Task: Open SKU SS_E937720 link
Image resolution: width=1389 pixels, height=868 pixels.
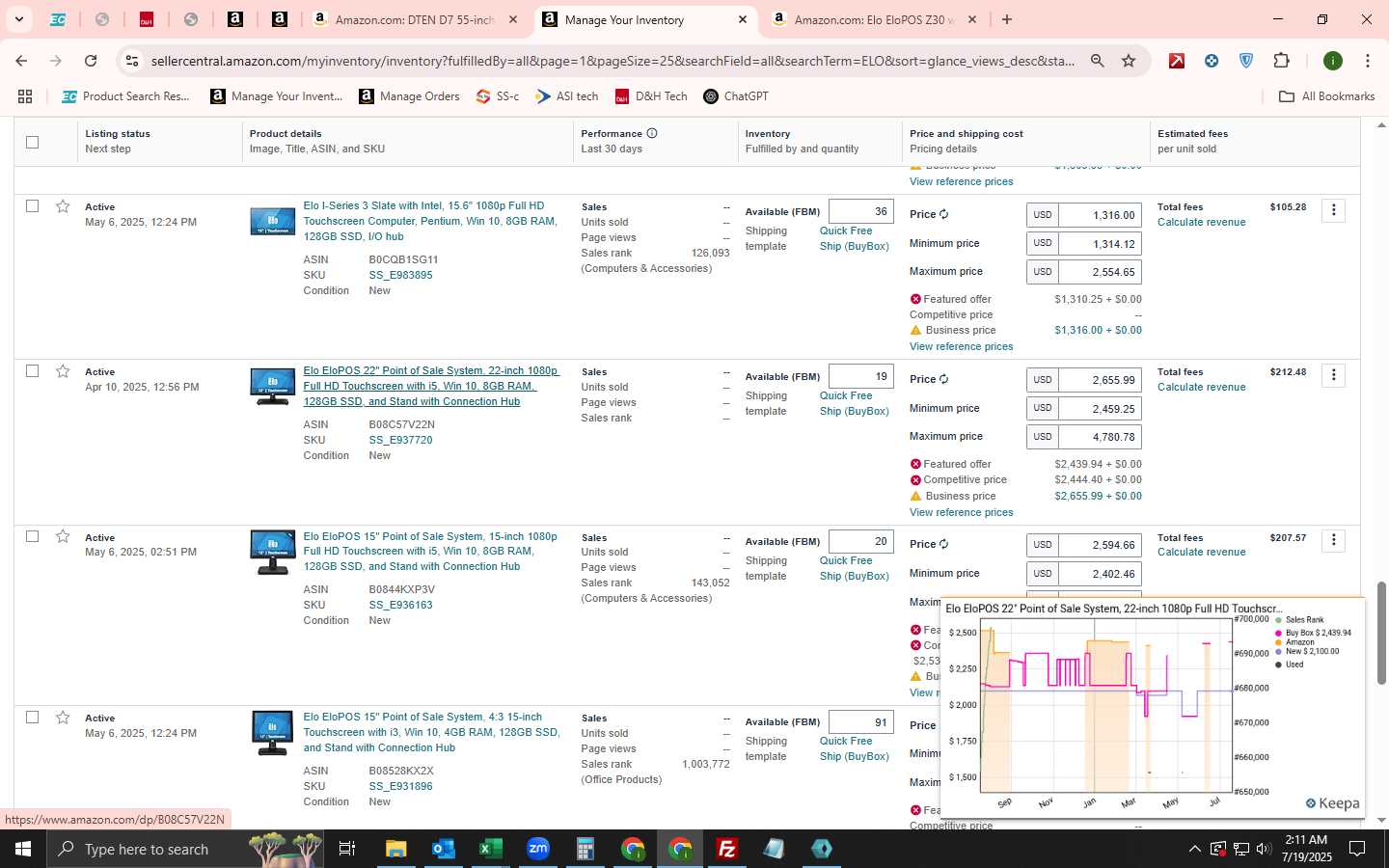Action: tap(400, 440)
